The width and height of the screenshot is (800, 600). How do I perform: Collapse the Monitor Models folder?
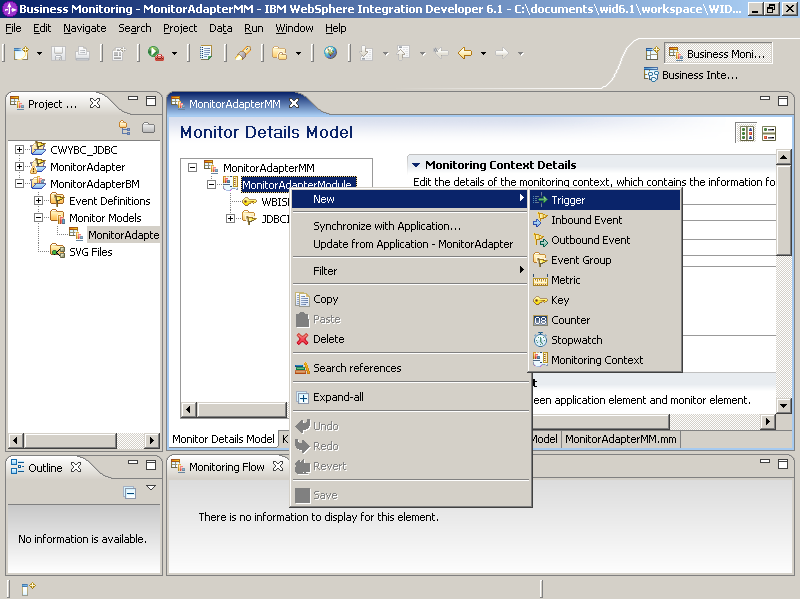[x=38, y=217]
